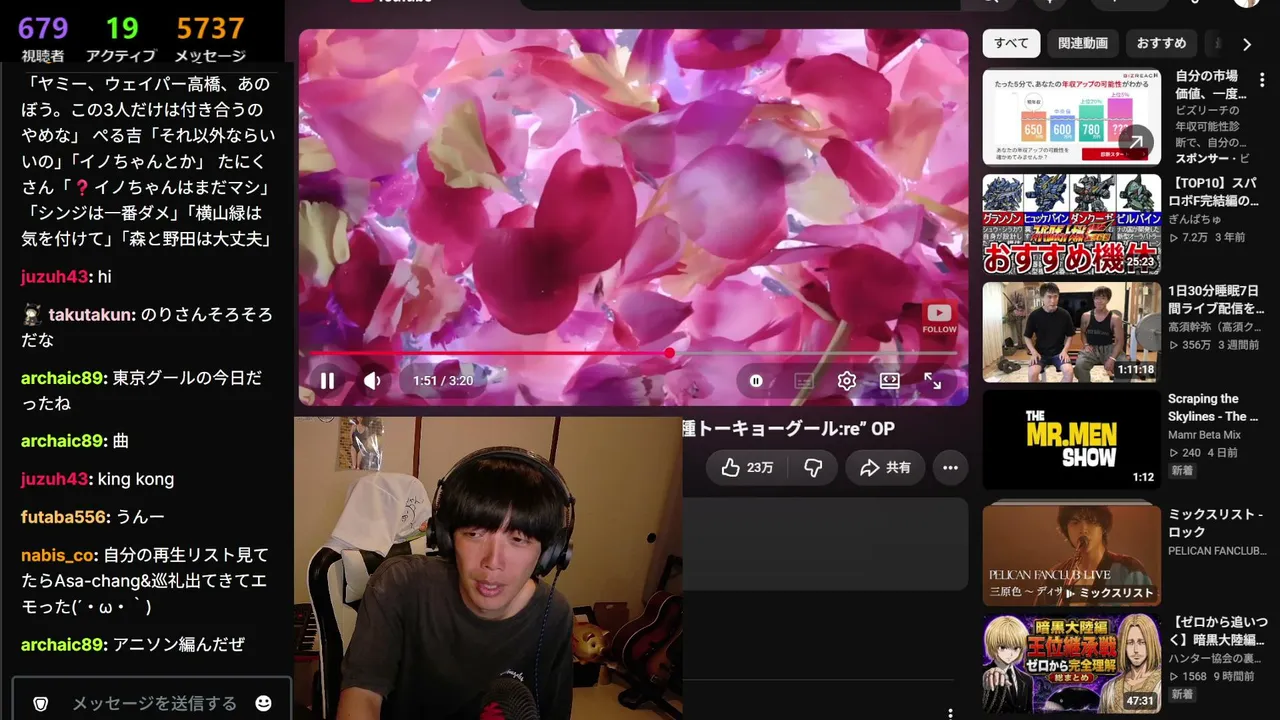Click the shield icon beside the chat input
The height and width of the screenshot is (720, 1280).
[41, 703]
